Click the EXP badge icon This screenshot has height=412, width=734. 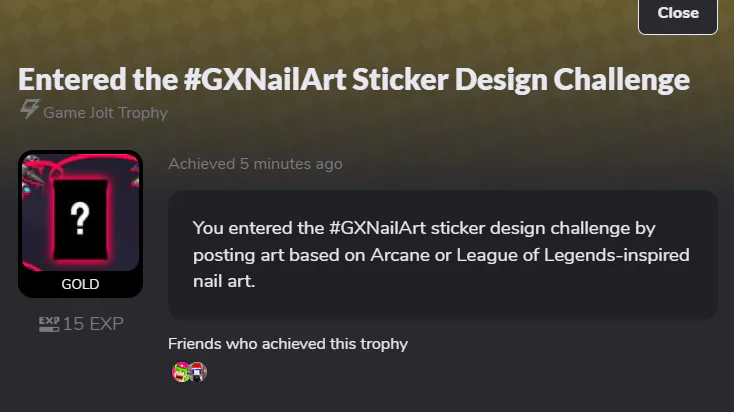pos(49,323)
